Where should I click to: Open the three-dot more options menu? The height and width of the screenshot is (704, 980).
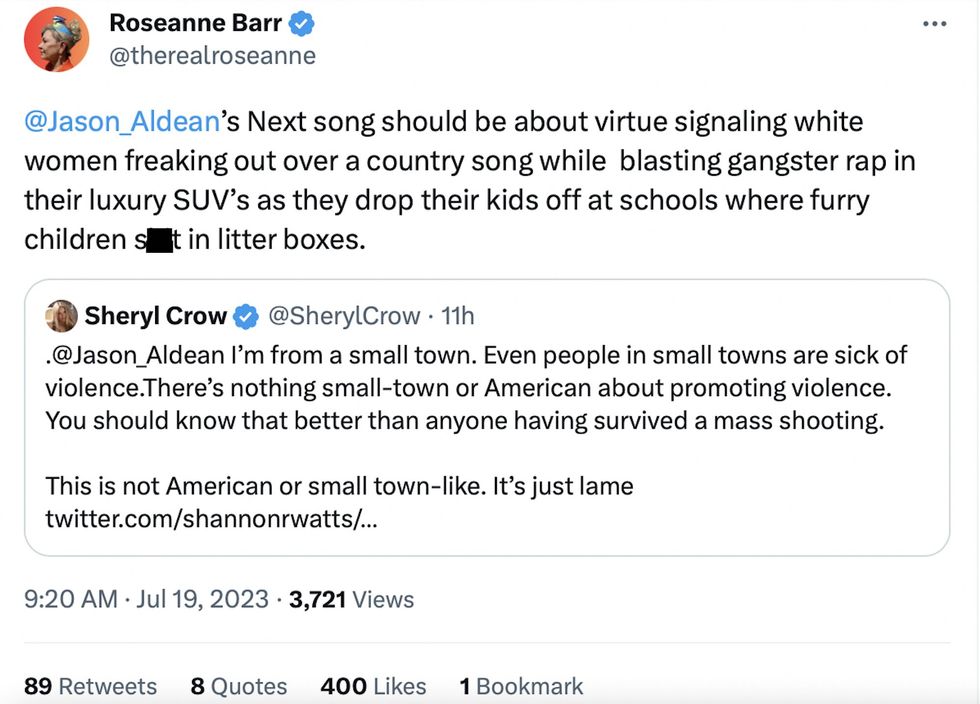[x=933, y=24]
